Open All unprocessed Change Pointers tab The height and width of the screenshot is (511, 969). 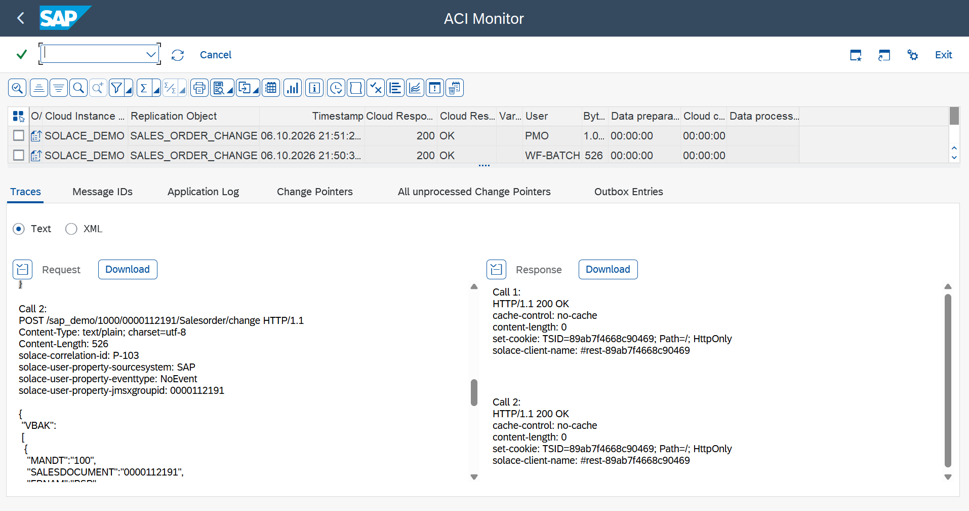[474, 192]
